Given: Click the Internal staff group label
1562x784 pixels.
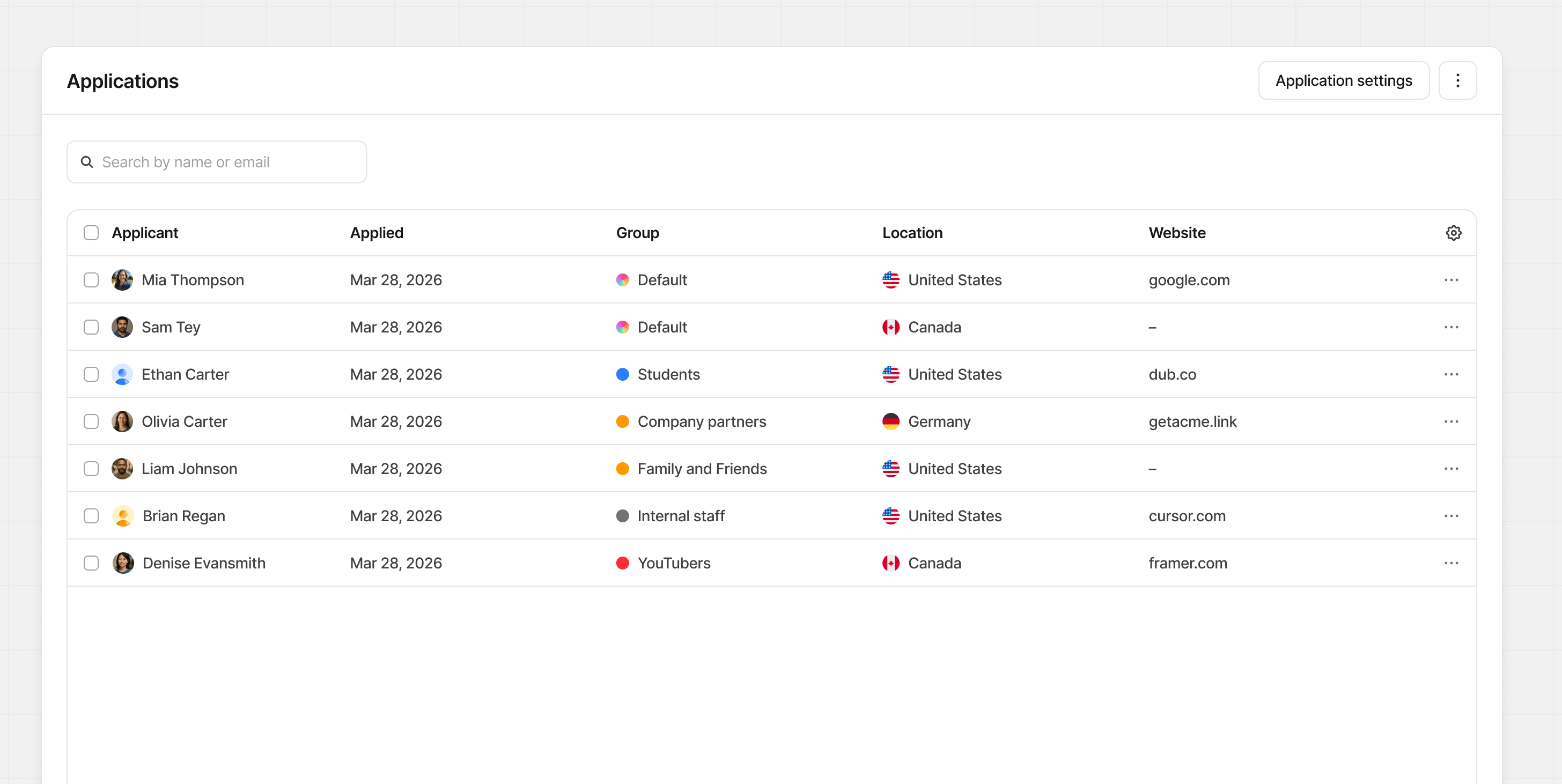Looking at the screenshot, I should pyautogui.click(x=681, y=516).
